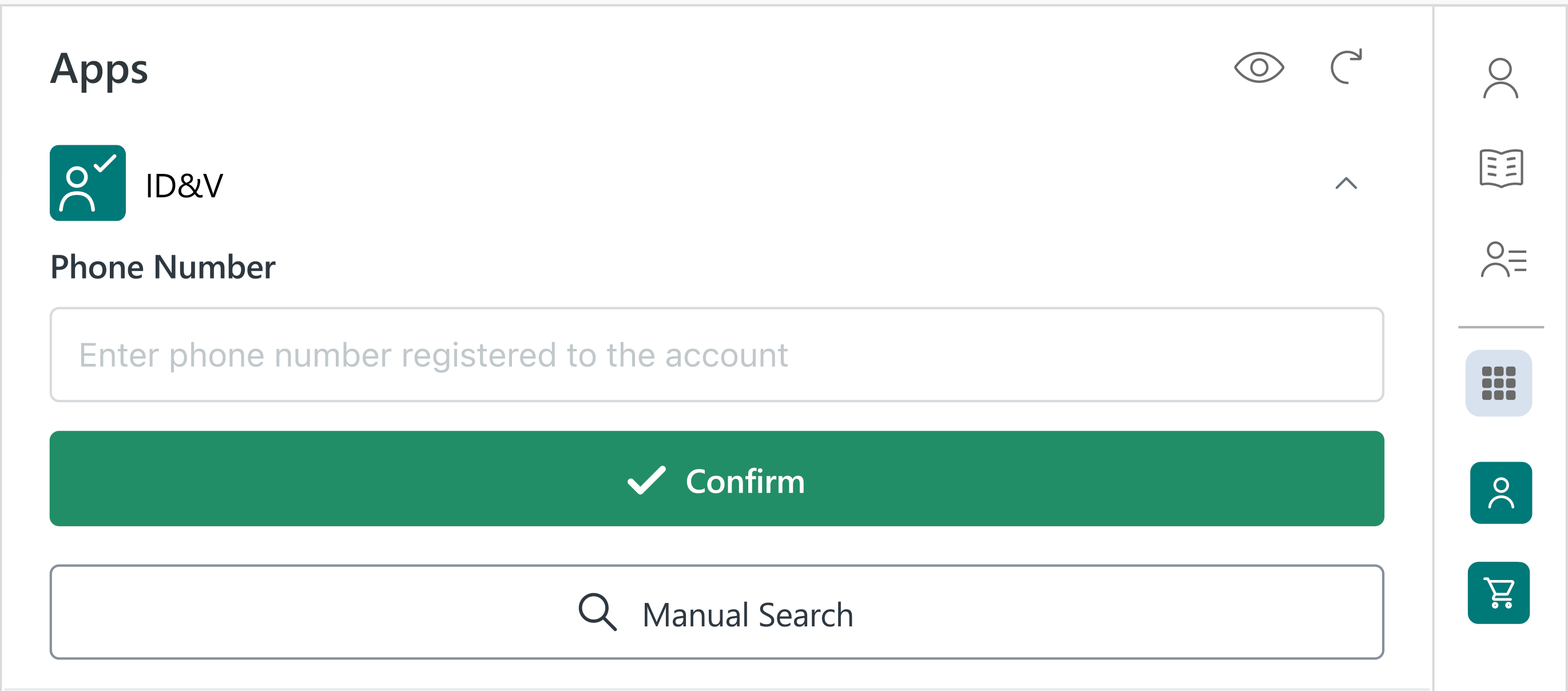Select the apps grid sidebar icon

click(x=1499, y=383)
